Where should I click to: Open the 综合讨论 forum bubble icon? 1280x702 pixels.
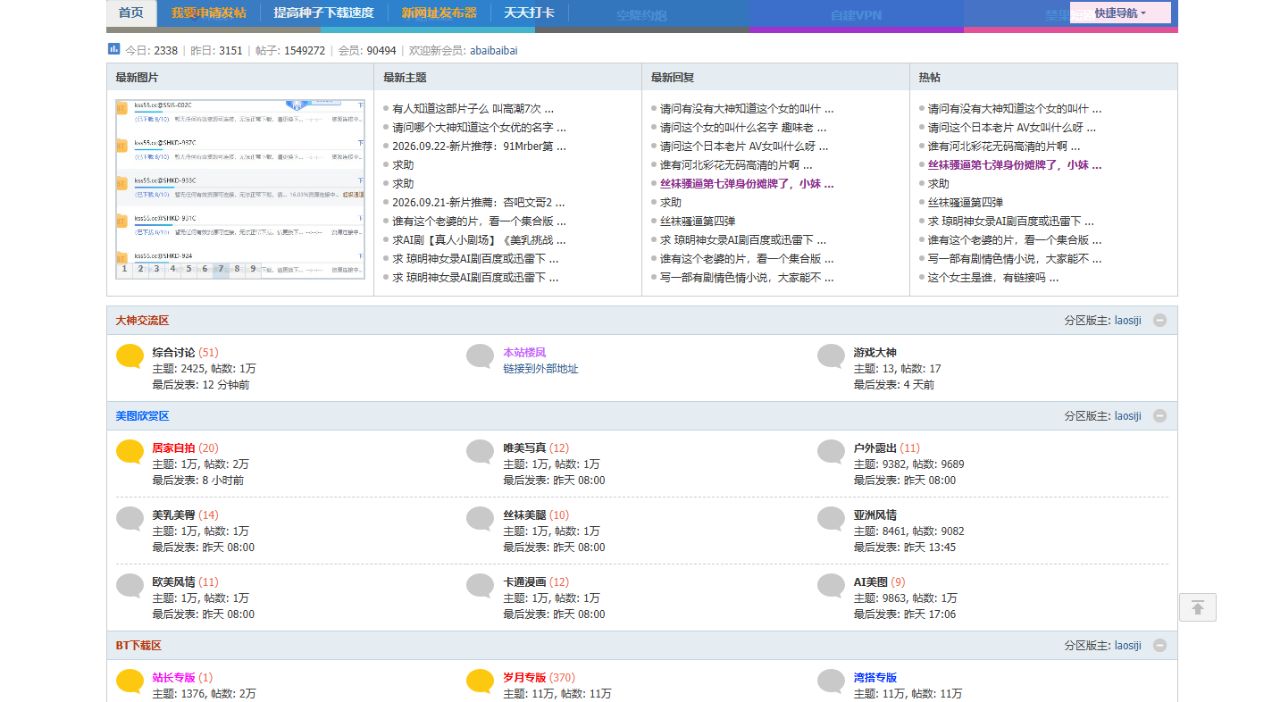point(130,356)
